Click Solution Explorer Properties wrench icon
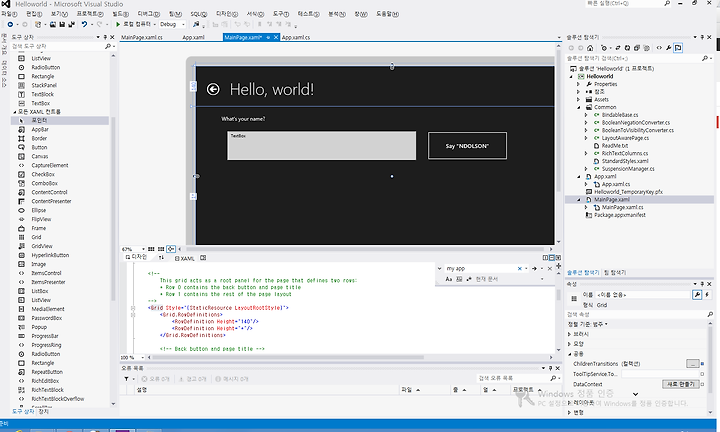This screenshot has width=720, height=432. (669, 48)
